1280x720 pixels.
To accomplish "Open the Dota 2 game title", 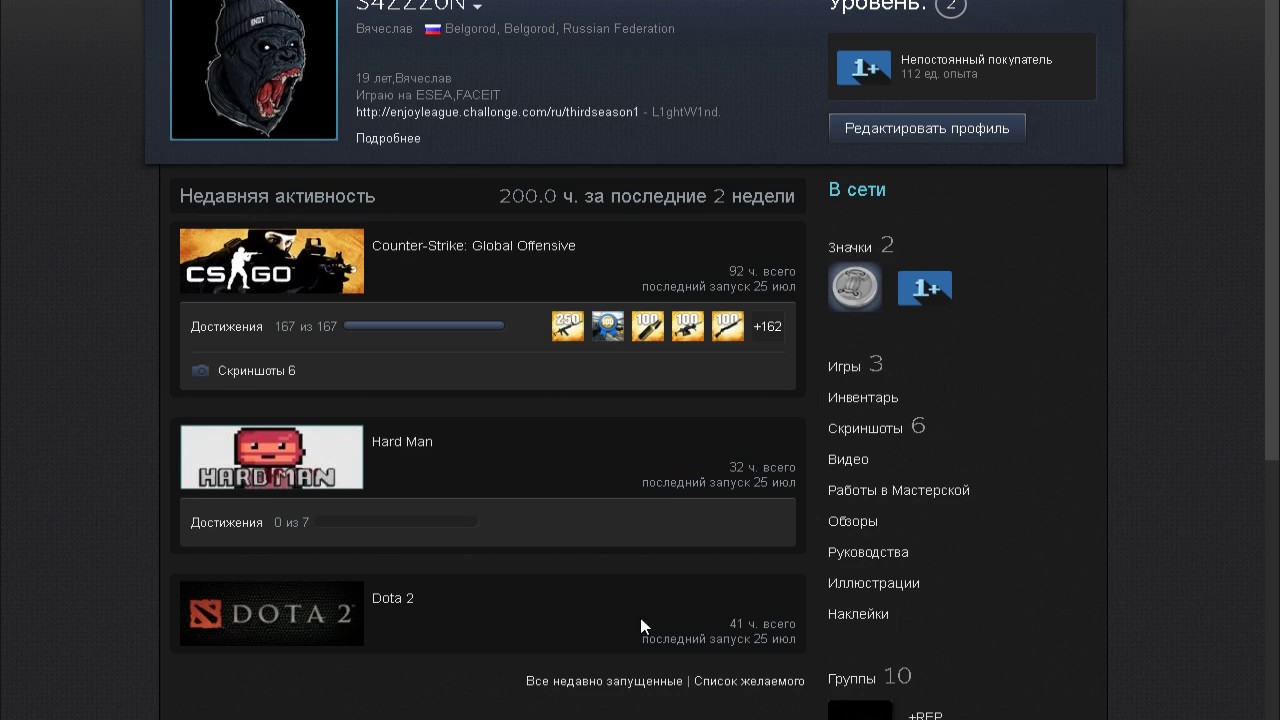I will [393, 598].
